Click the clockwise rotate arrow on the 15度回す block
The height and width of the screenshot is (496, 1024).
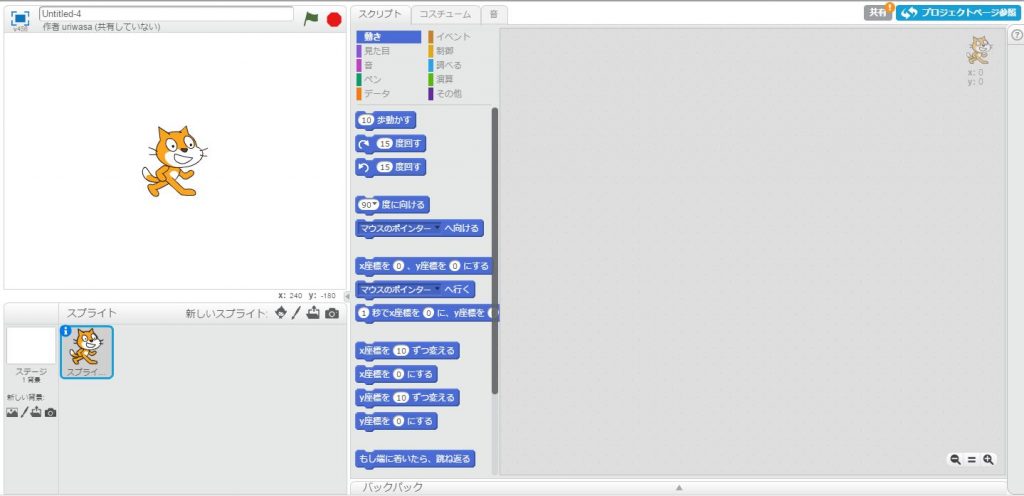364,144
